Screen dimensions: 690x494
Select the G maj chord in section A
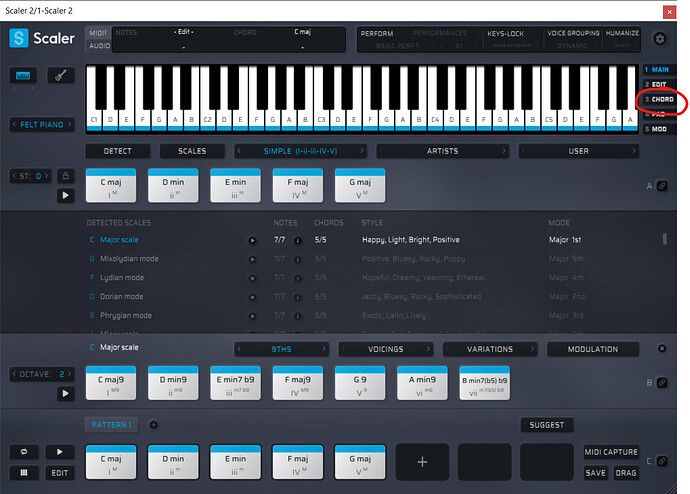(360, 185)
